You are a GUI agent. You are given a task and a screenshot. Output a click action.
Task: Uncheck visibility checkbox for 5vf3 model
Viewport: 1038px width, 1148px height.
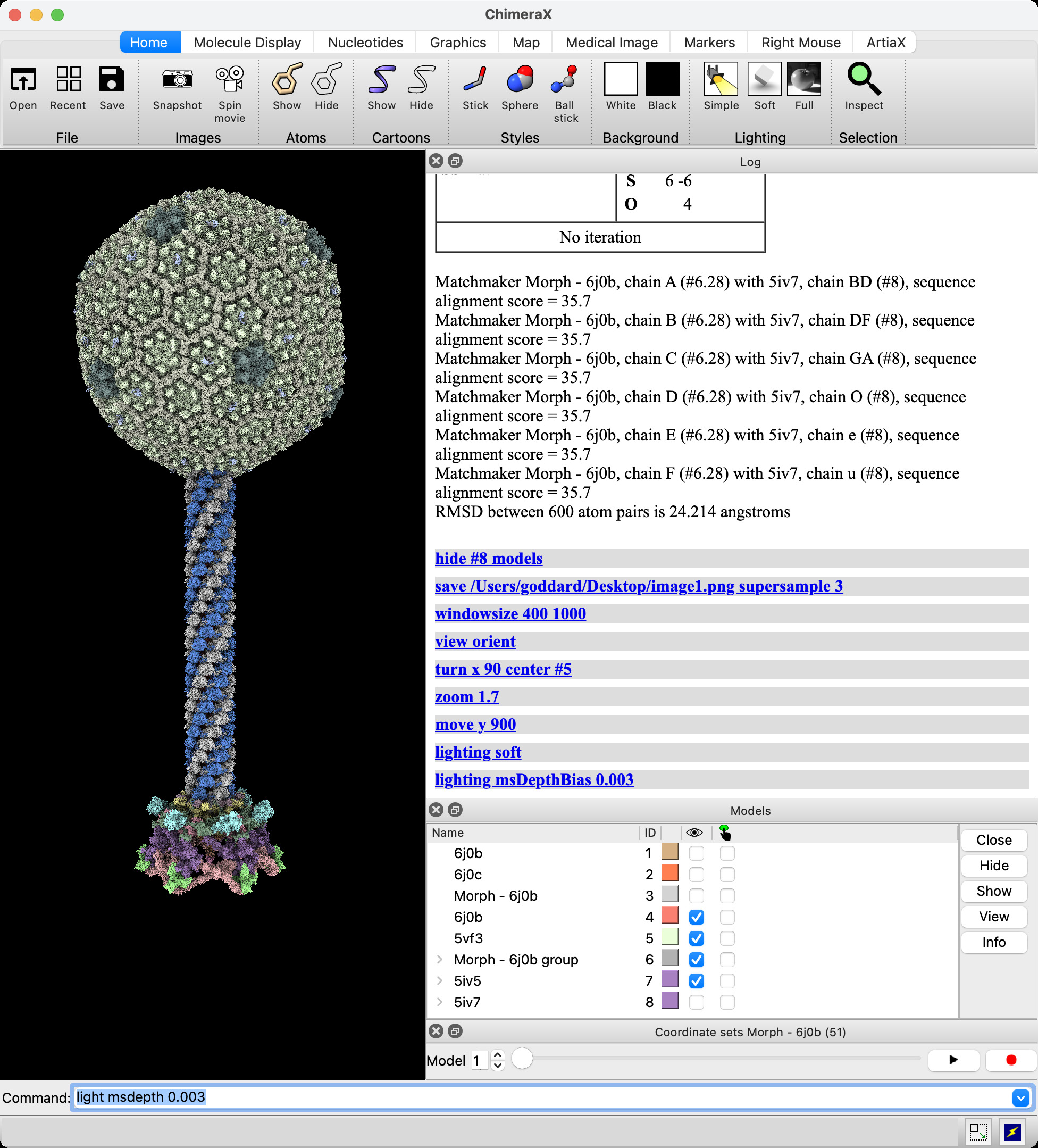coord(696,938)
